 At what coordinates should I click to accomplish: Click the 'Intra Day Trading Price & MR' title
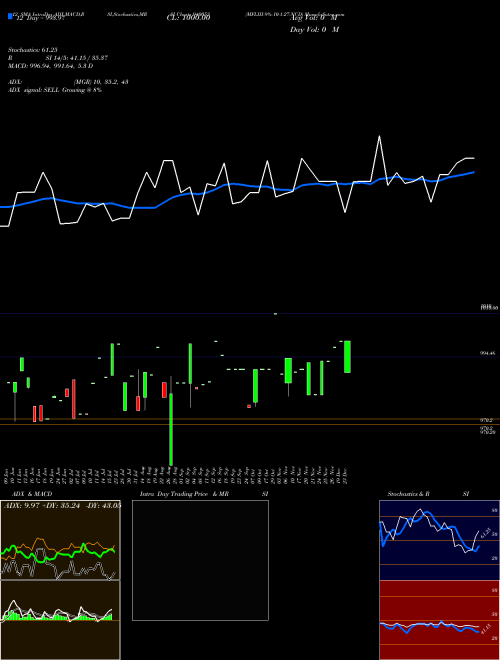coord(184,494)
